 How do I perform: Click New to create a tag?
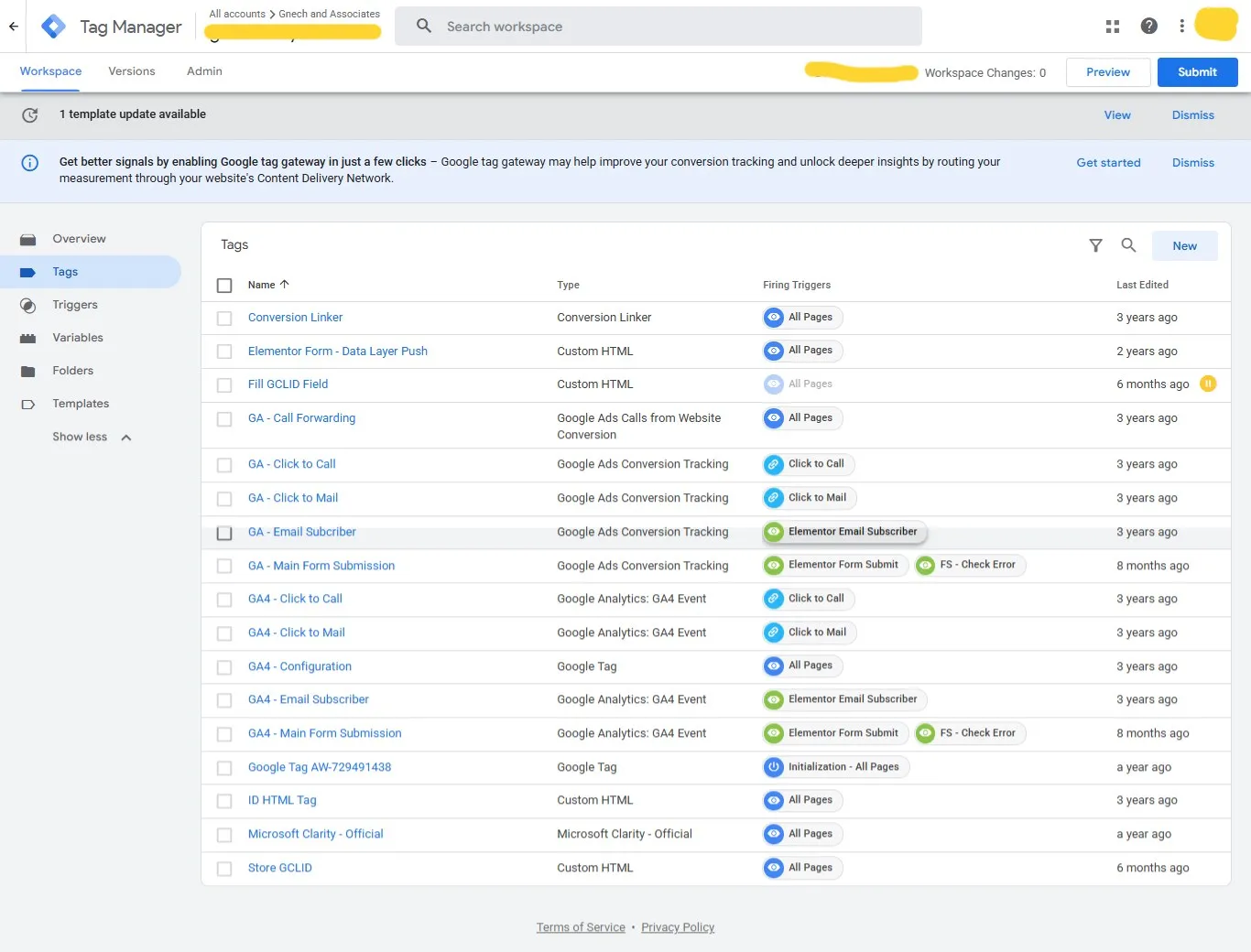tap(1184, 246)
